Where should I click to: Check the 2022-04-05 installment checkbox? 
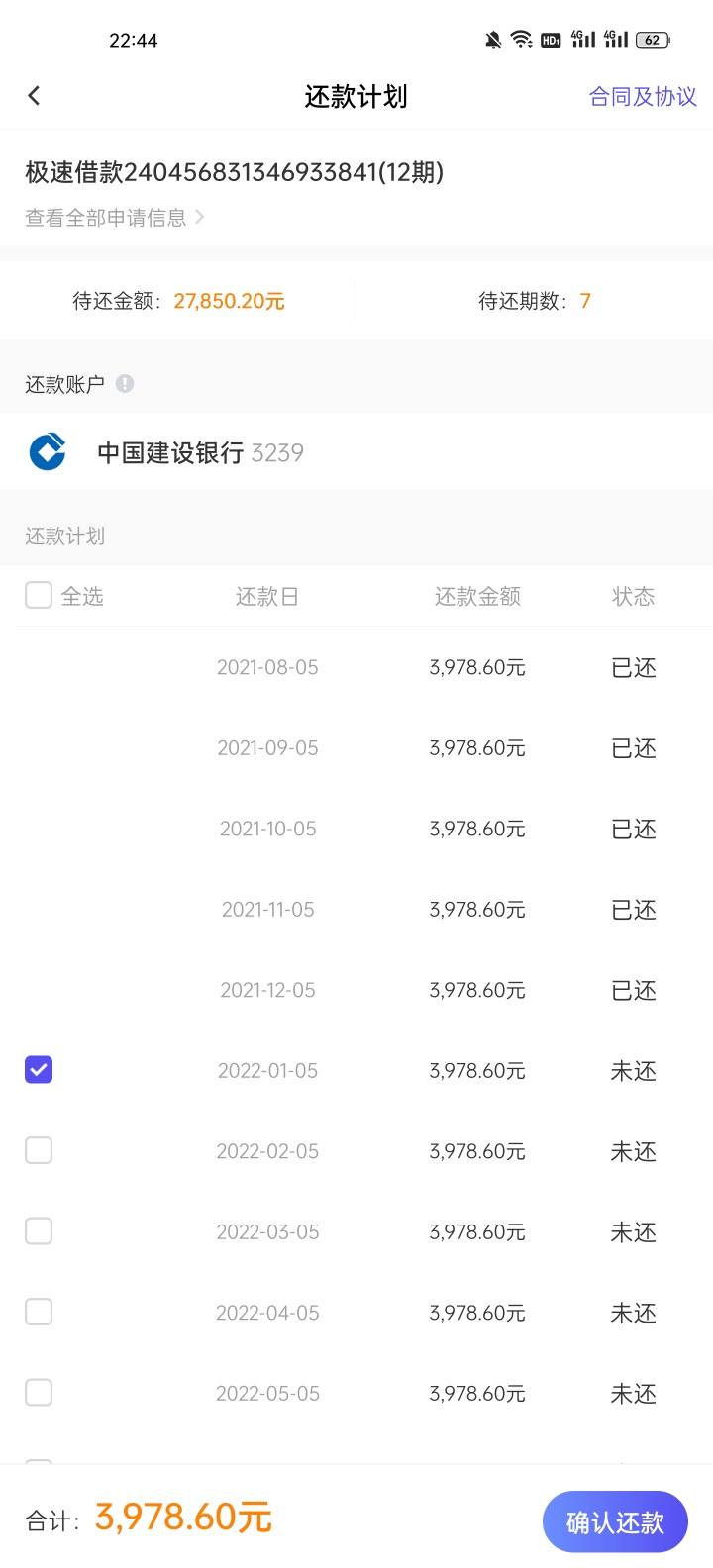coord(39,1312)
